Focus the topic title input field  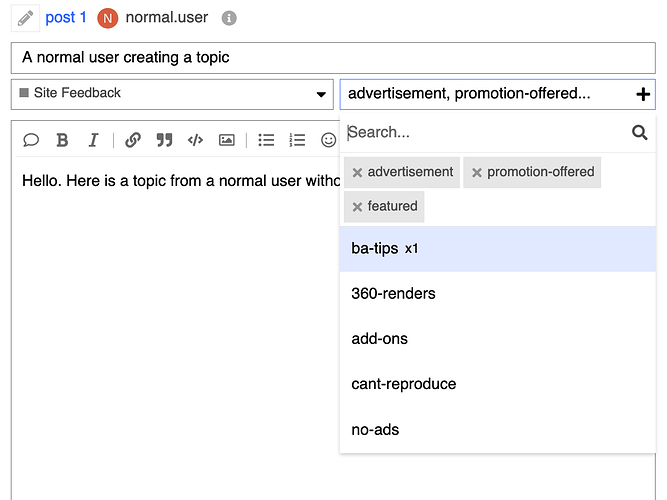(333, 57)
